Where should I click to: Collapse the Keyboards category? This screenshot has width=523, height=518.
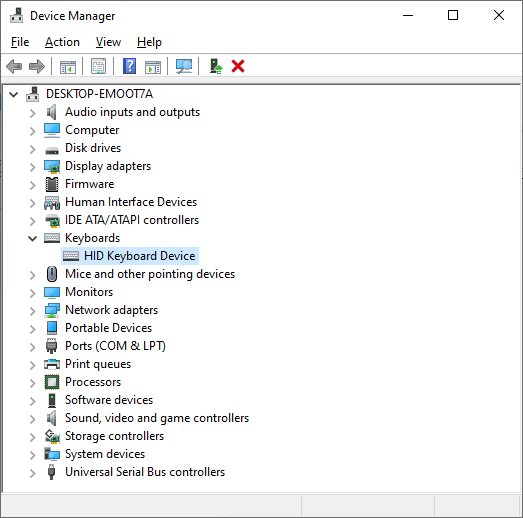pos(32,238)
